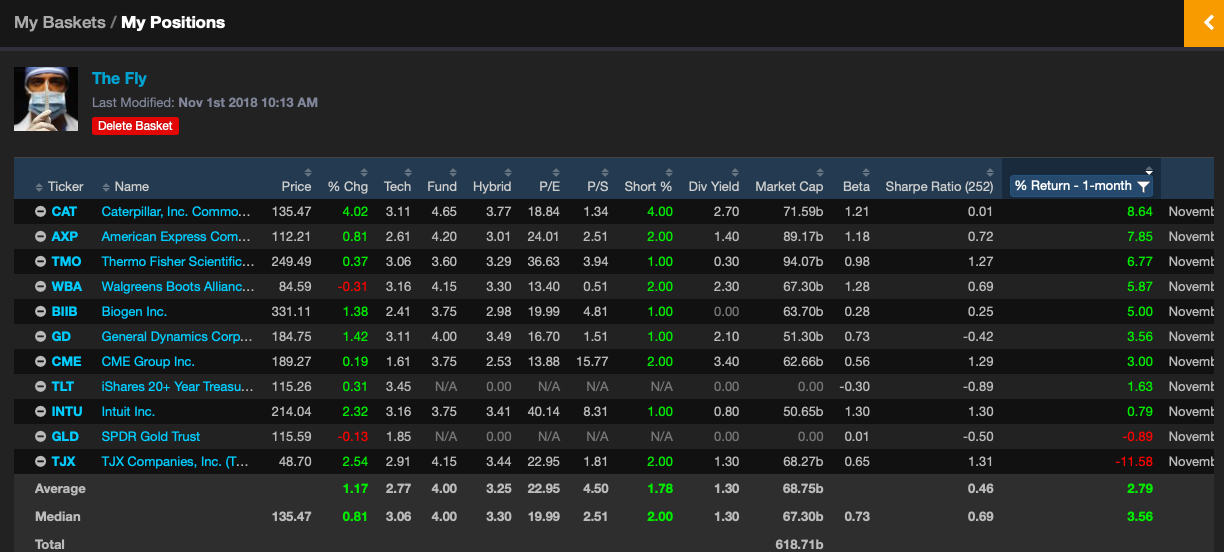Open the CAT ticker link

[x=64, y=212]
